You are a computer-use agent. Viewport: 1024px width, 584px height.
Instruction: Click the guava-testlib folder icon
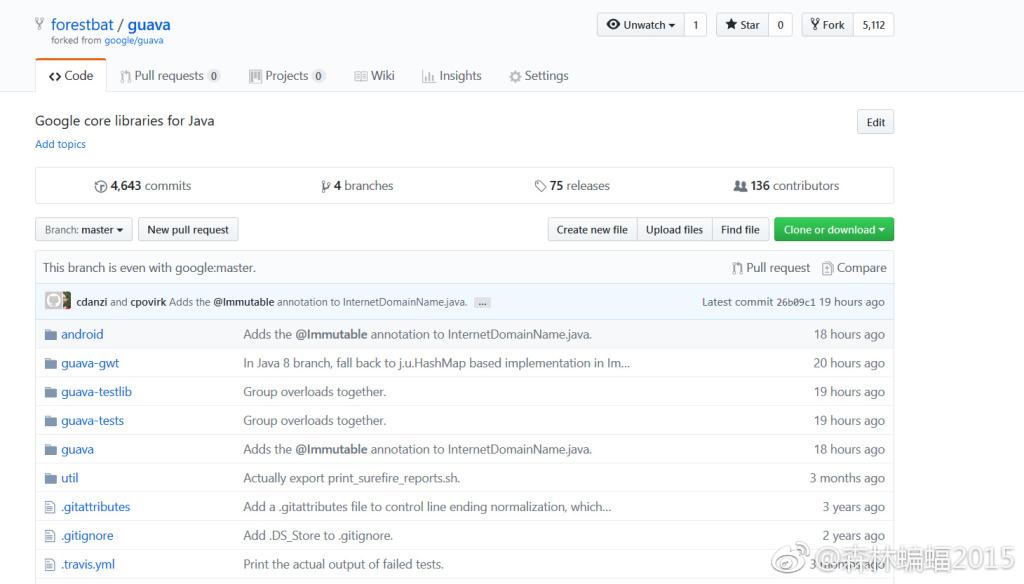pos(51,392)
